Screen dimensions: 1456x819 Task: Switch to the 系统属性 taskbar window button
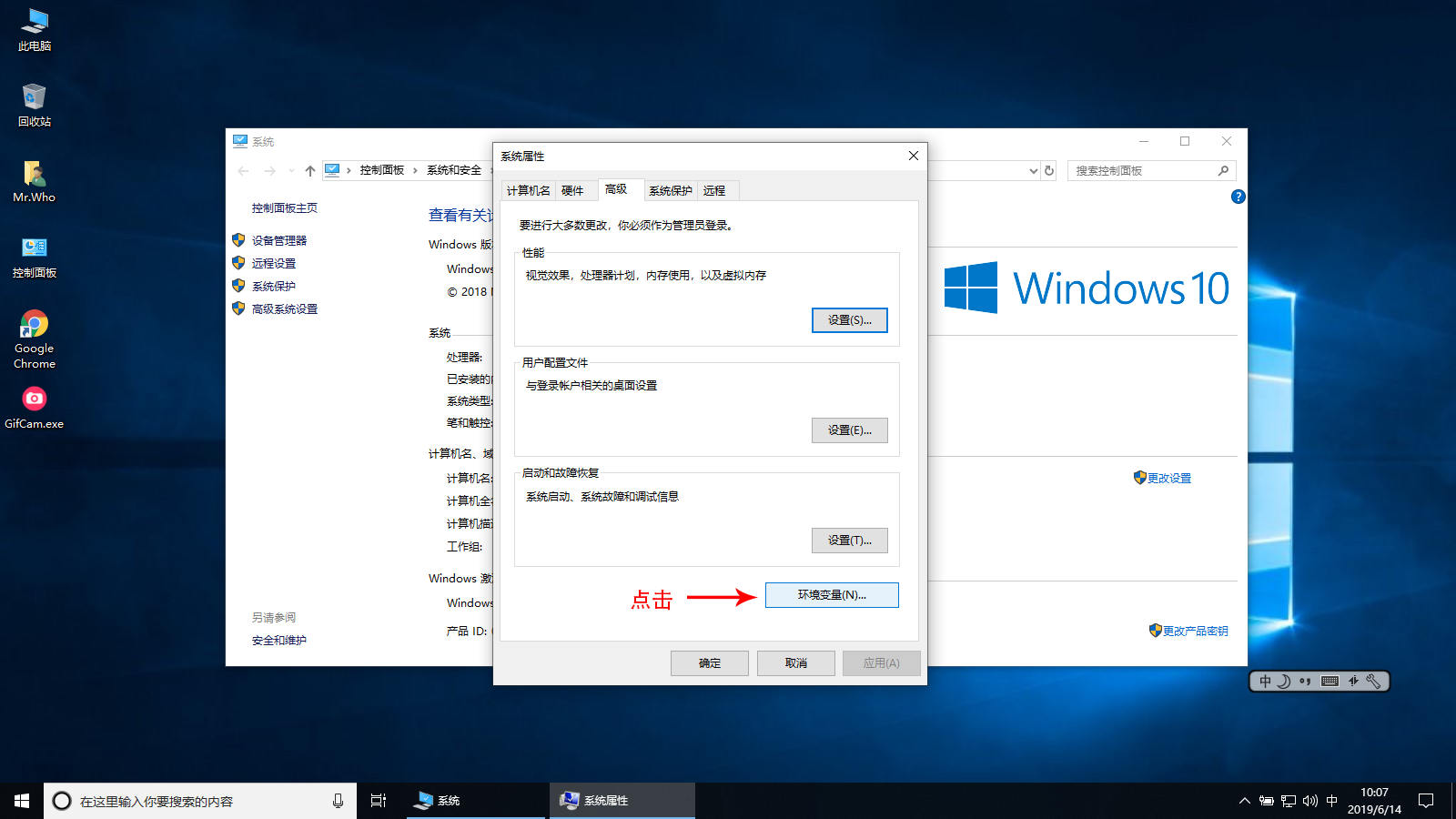622,801
